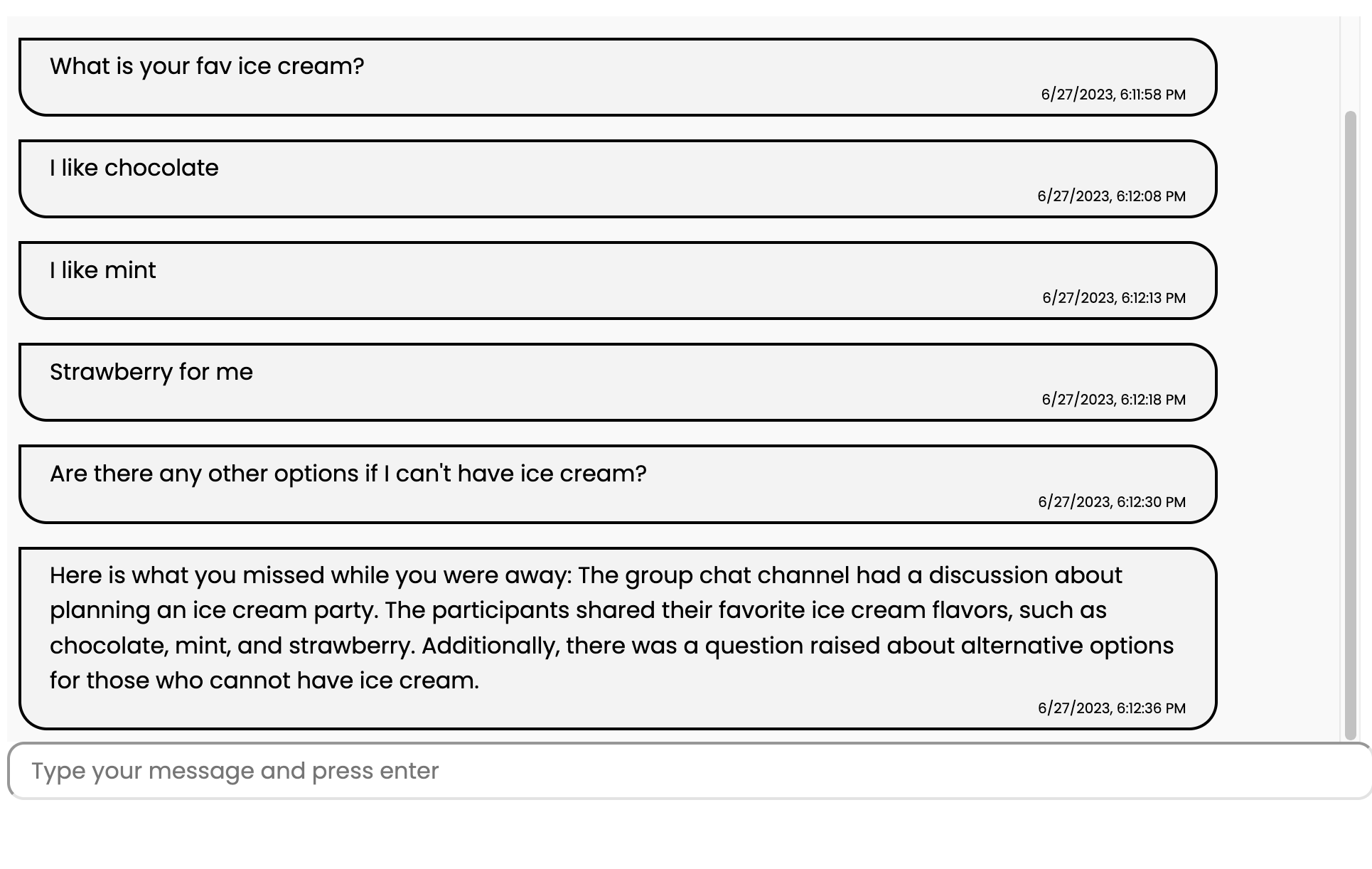This screenshot has width=1372, height=869.
Task: Click the 6:12:18 PM timestamp
Action: point(1113,400)
